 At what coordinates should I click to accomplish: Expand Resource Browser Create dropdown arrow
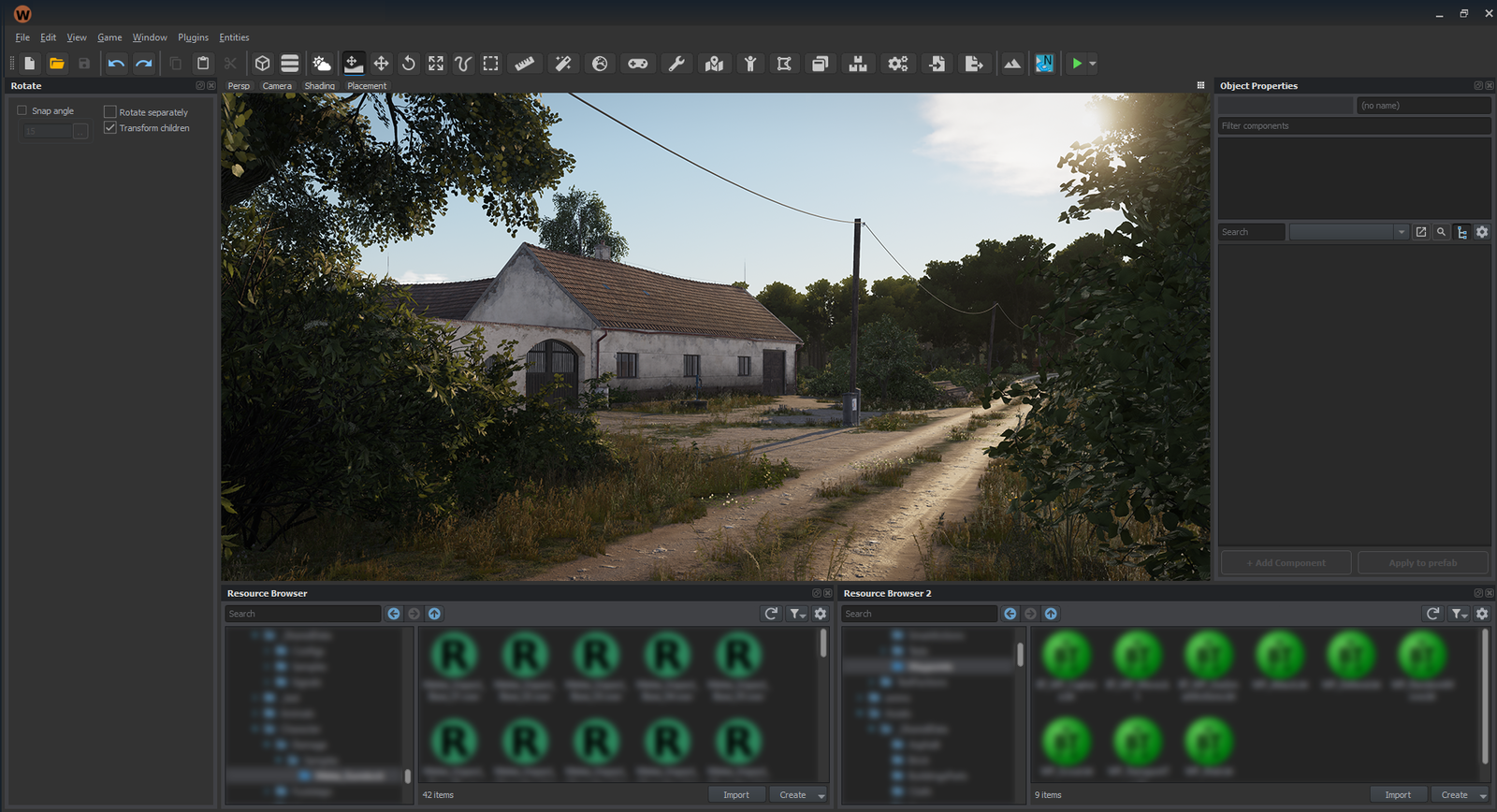pyautogui.click(x=821, y=795)
